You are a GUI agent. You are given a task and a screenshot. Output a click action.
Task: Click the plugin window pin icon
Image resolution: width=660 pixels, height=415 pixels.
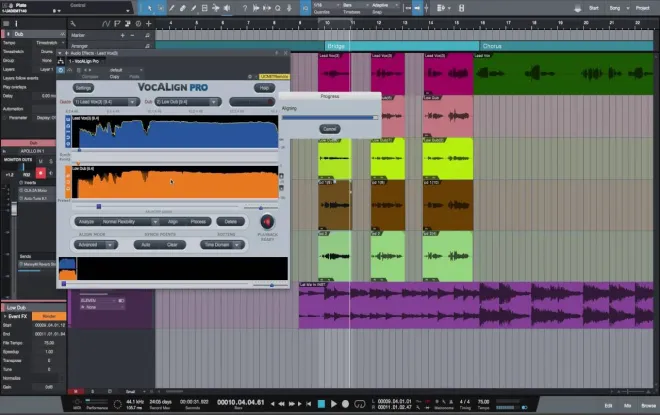[277, 53]
